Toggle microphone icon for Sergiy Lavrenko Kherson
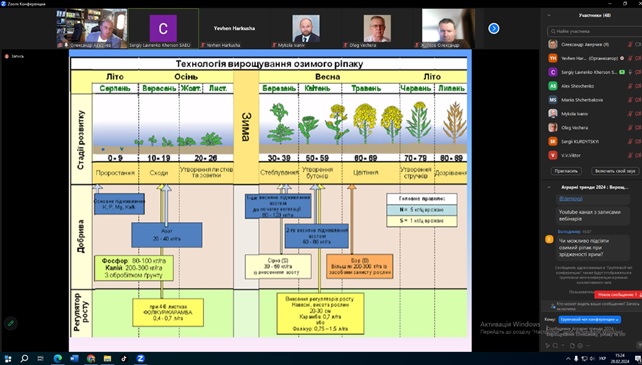Screen dimensions: 642x365 point(630,72)
